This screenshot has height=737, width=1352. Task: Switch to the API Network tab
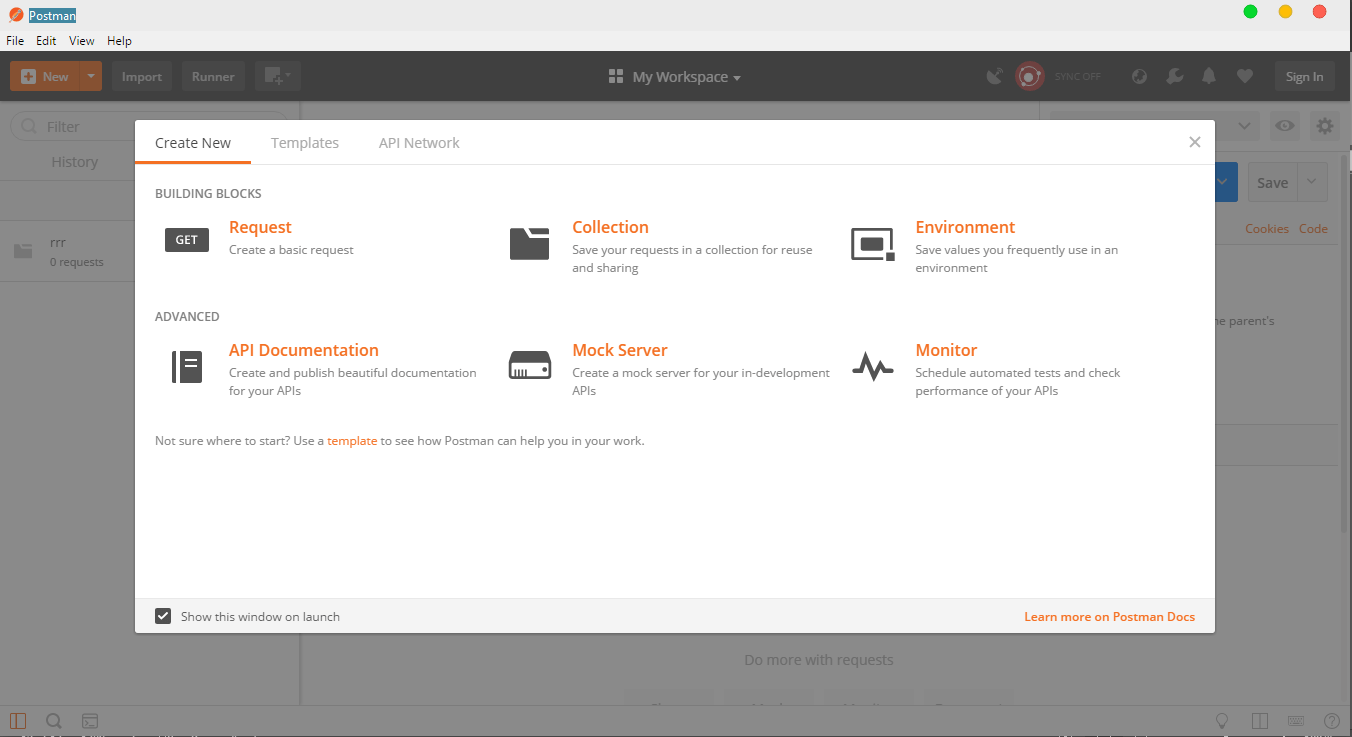click(x=419, y=143)
